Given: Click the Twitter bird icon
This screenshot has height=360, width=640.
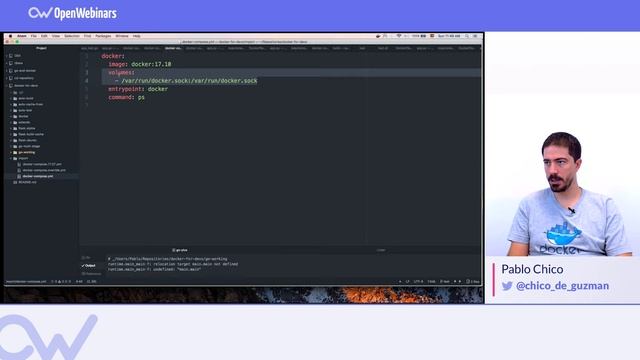Looking at the screenshot, I should (507, 286).
